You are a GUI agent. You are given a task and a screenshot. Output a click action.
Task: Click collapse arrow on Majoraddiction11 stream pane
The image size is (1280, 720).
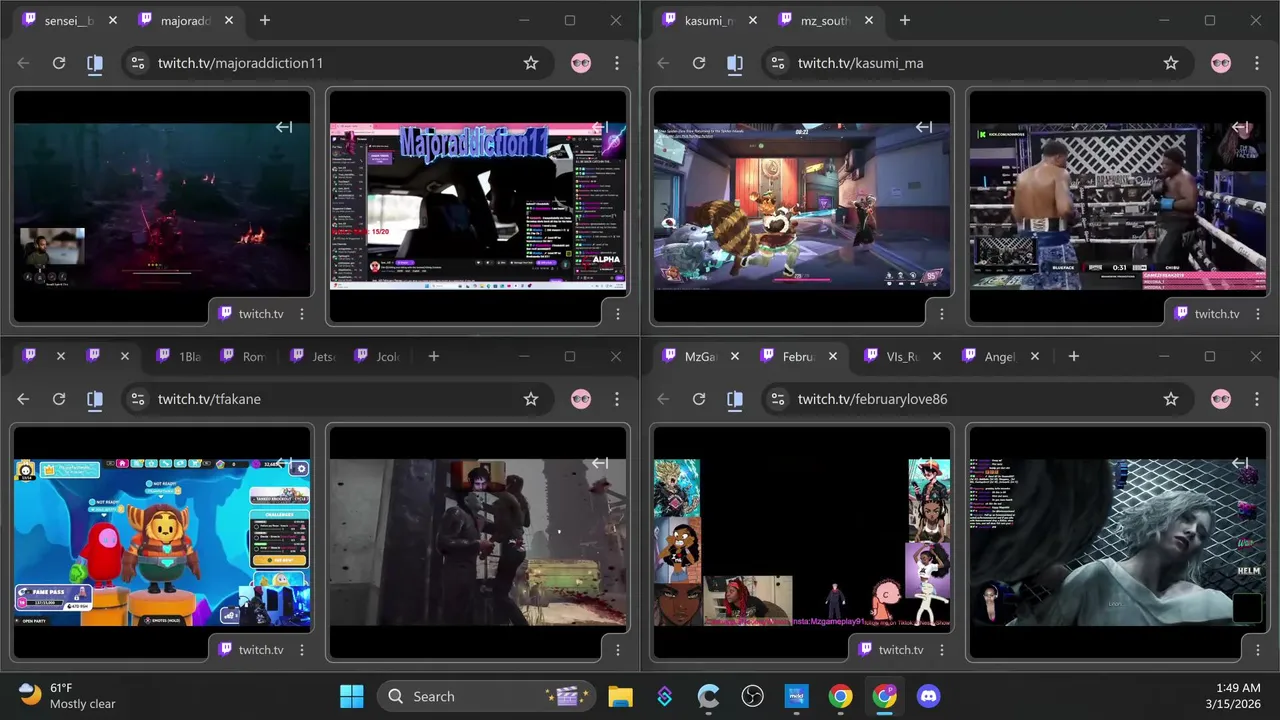pyautogui.click(x=600, y=127)
